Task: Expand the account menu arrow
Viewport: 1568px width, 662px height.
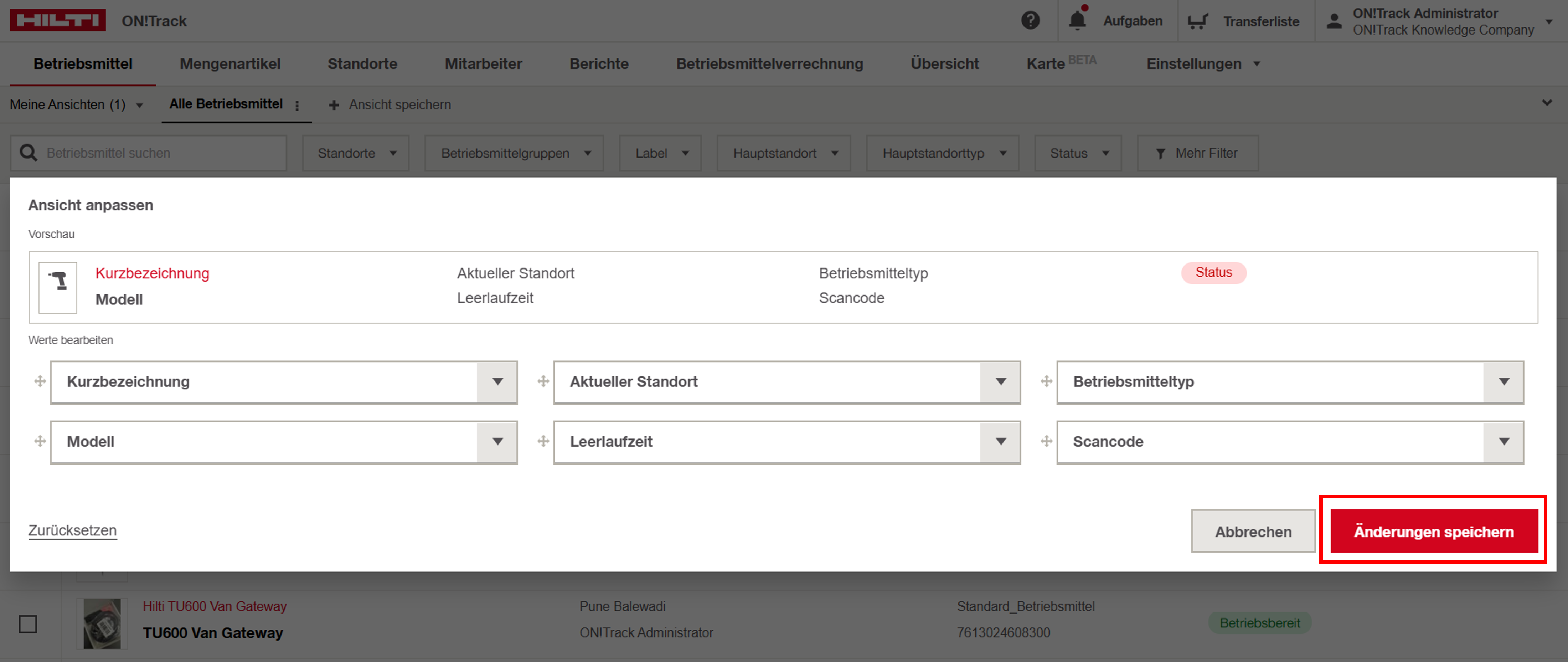Action: [1549, 22]
